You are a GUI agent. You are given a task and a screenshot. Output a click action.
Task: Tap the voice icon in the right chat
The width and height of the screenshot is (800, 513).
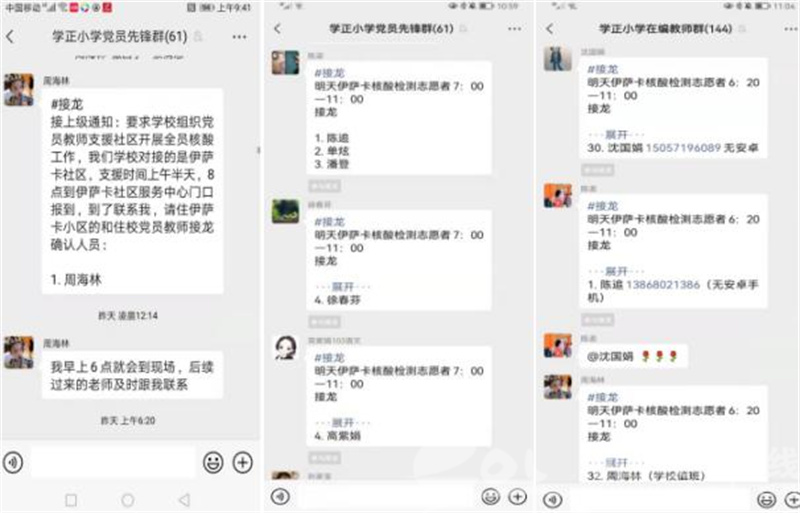click(x=553, y=499)
